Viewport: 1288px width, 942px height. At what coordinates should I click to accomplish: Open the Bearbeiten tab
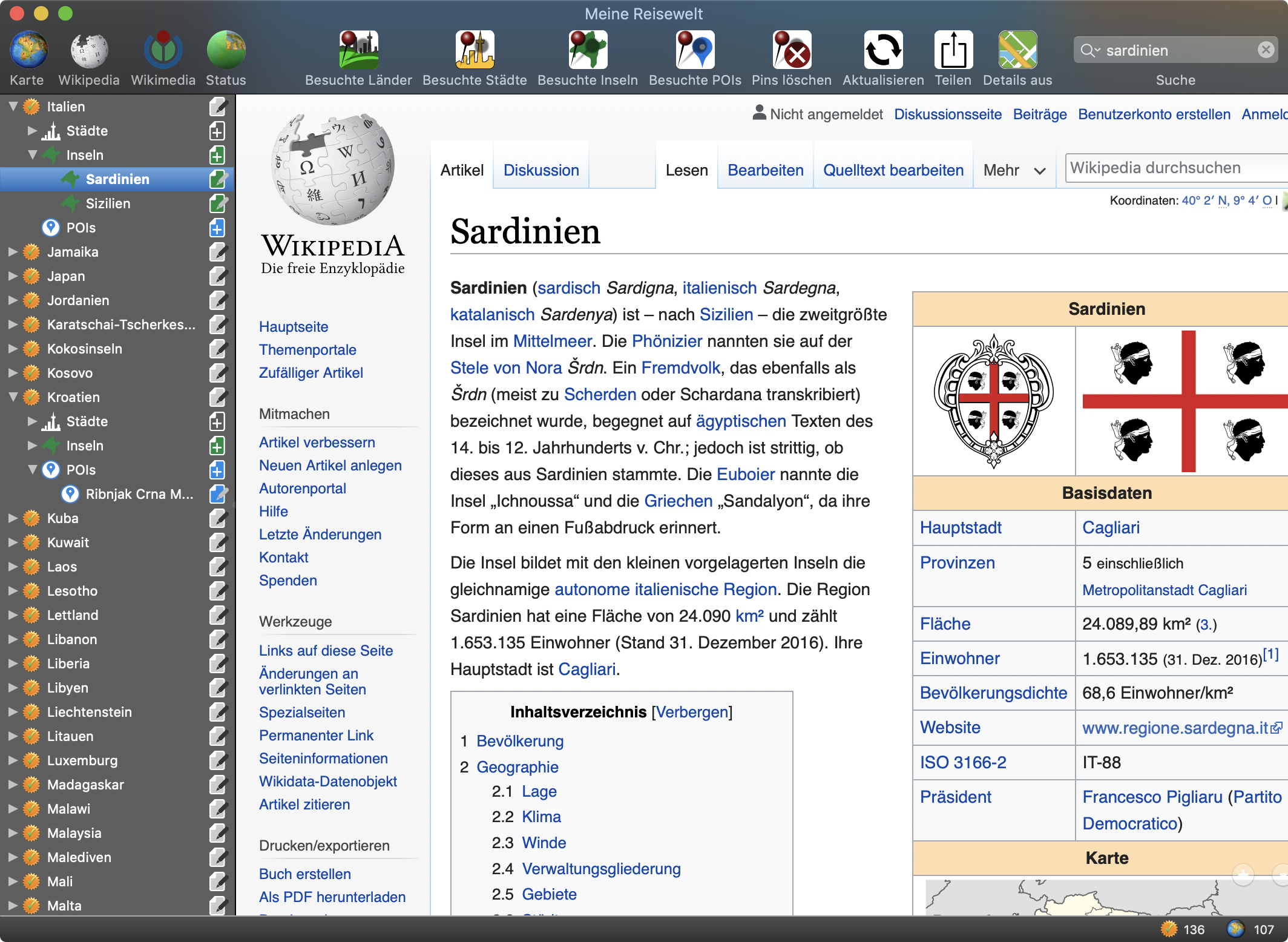(x=765, y=170)
